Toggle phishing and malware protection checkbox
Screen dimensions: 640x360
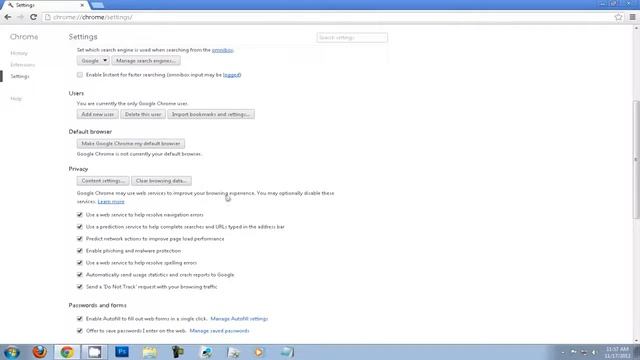tap(80, 251)
